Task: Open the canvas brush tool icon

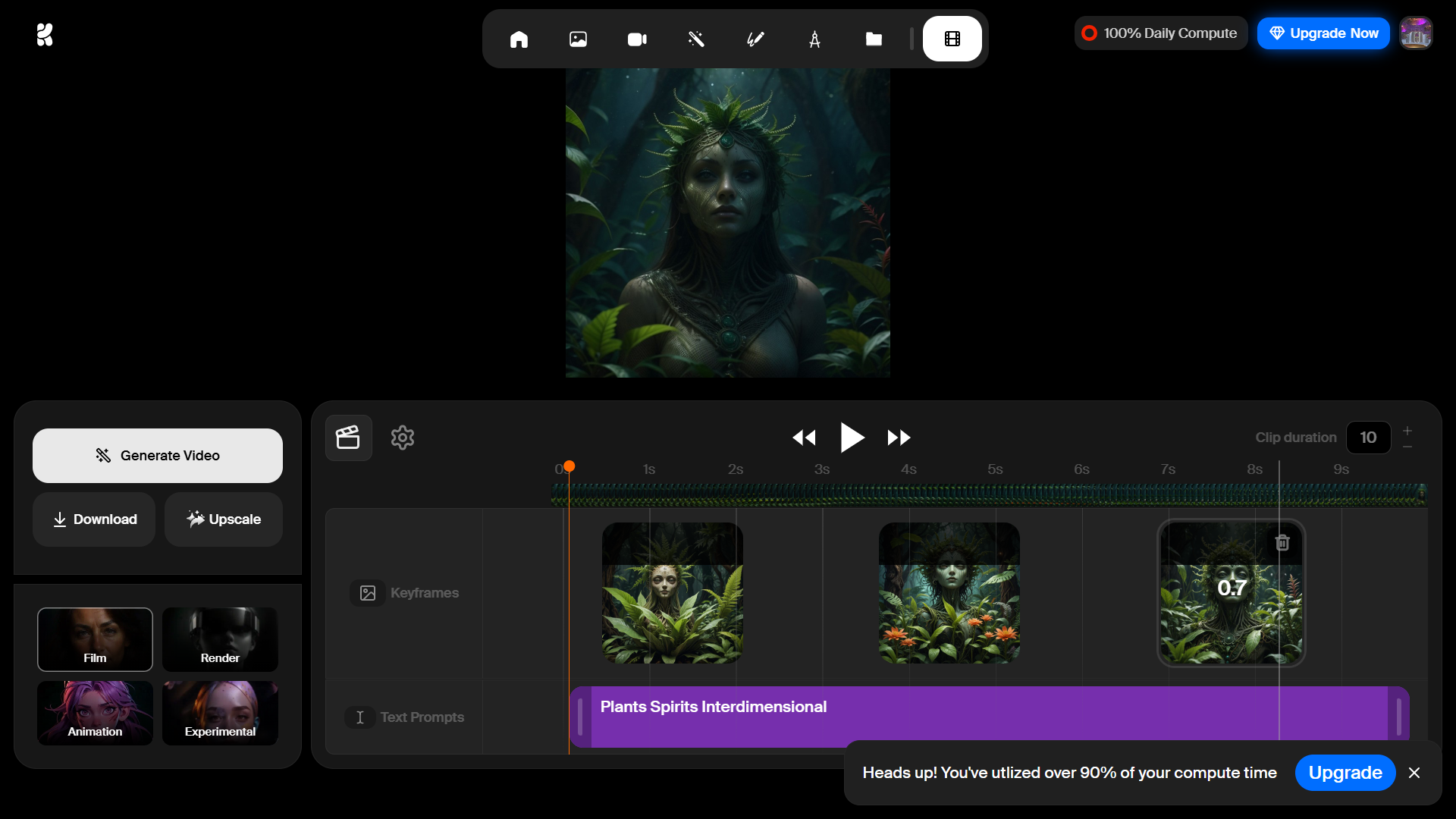Action: [755, 39]
